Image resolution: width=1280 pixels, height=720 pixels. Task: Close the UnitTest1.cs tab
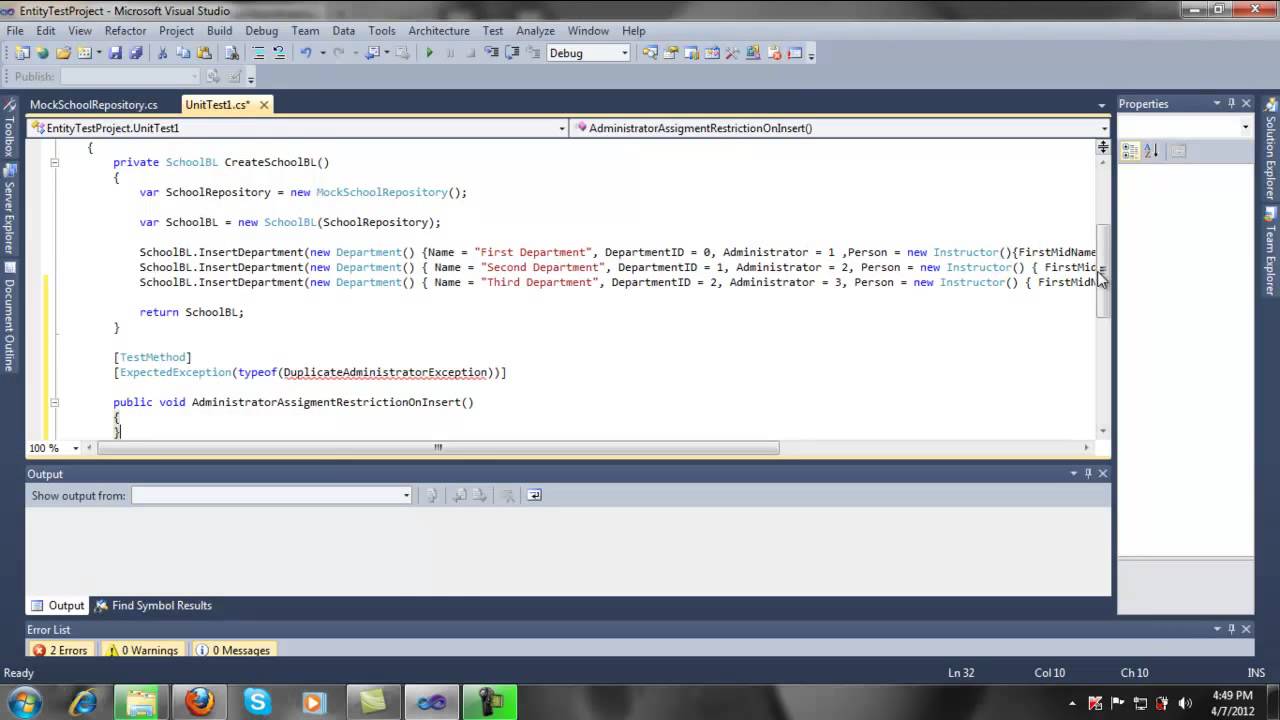pos(264,104)
